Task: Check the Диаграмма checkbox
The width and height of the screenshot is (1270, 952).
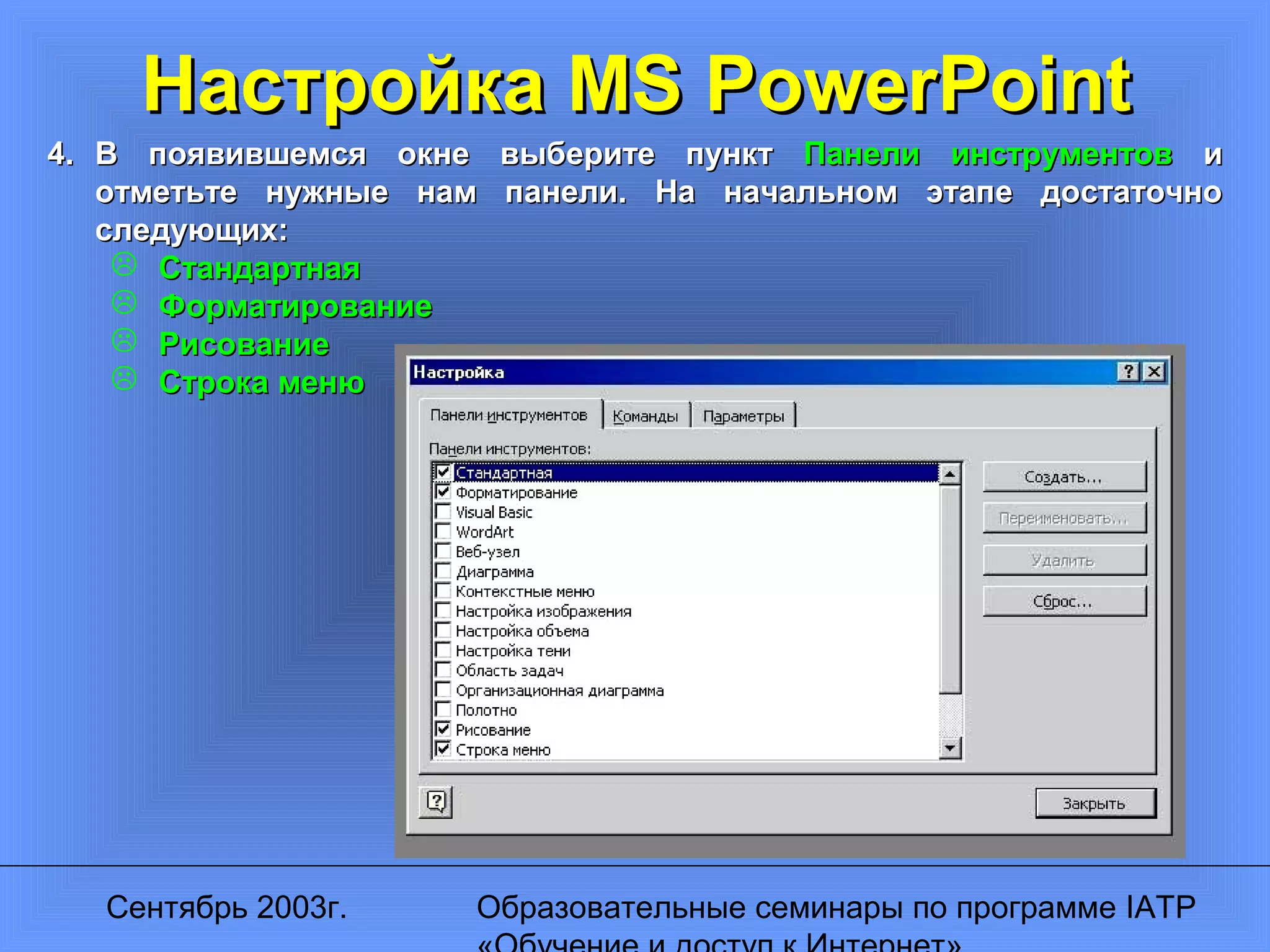Action: pyautogui.click(x=443, y=571)
